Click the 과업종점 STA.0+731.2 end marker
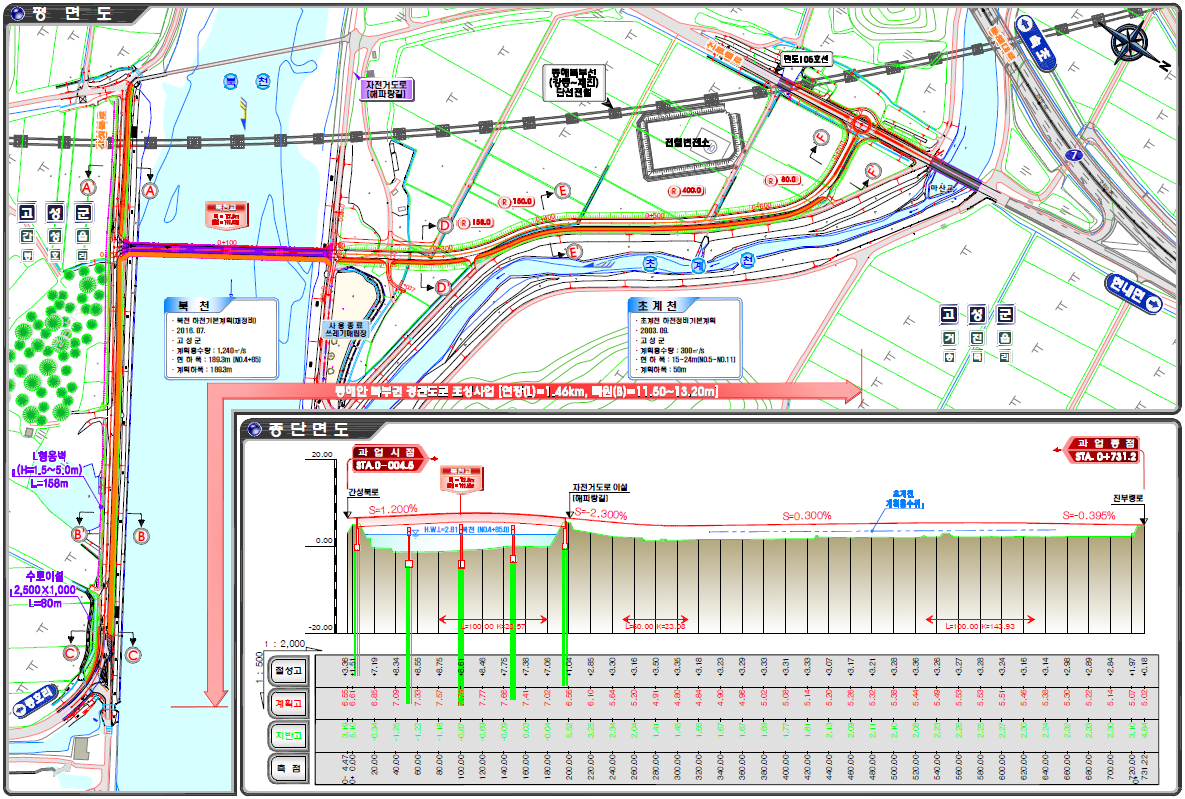 coord(1101,450)
